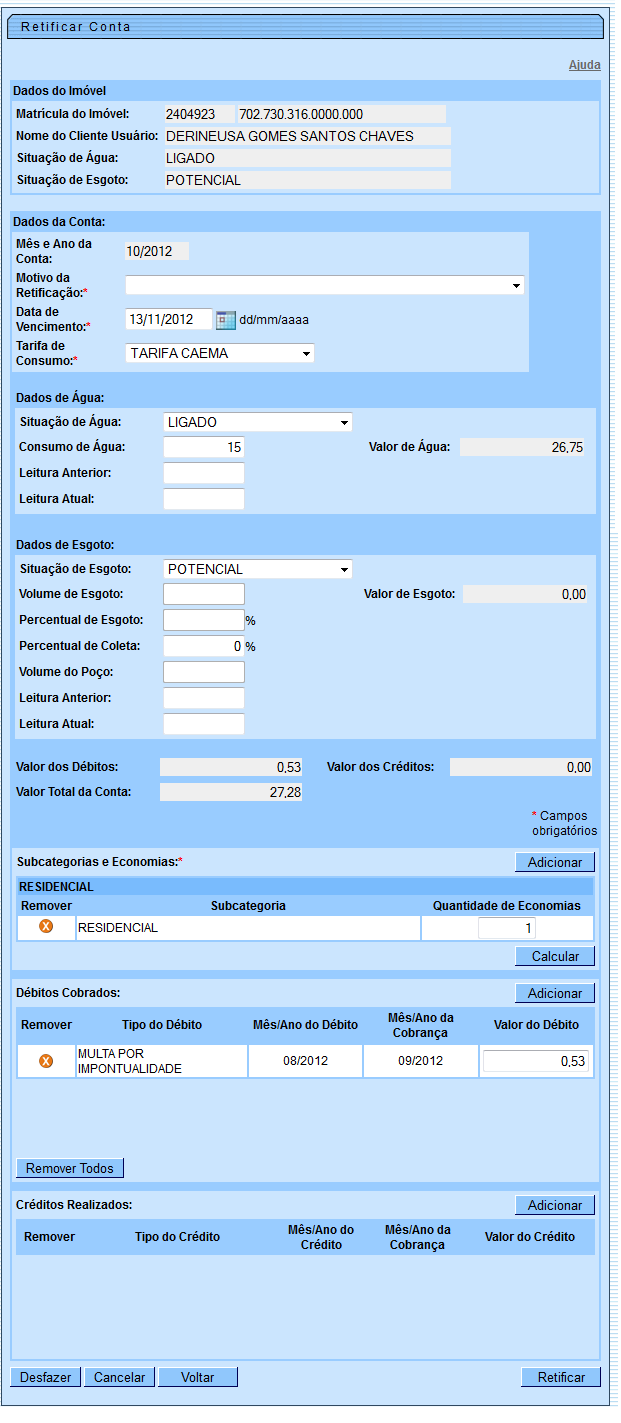Focus the Volume de Esgoto field
621x1423 pixels.
204,594
